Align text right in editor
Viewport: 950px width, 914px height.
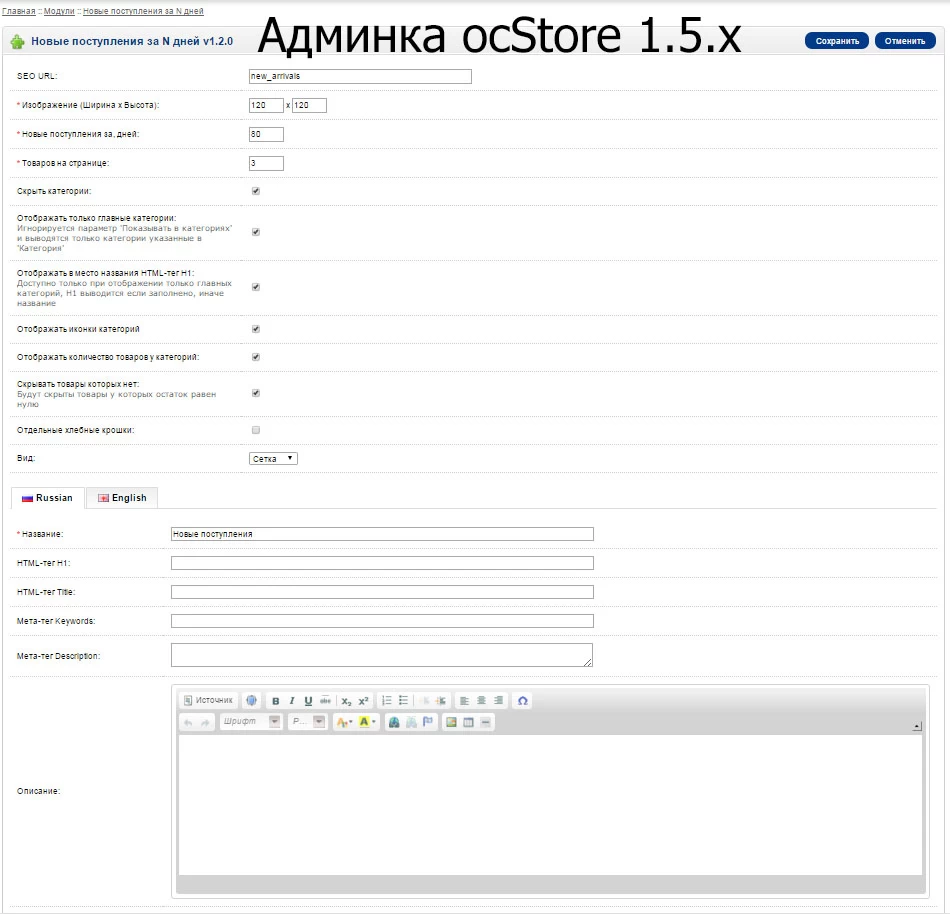(498, 701)
